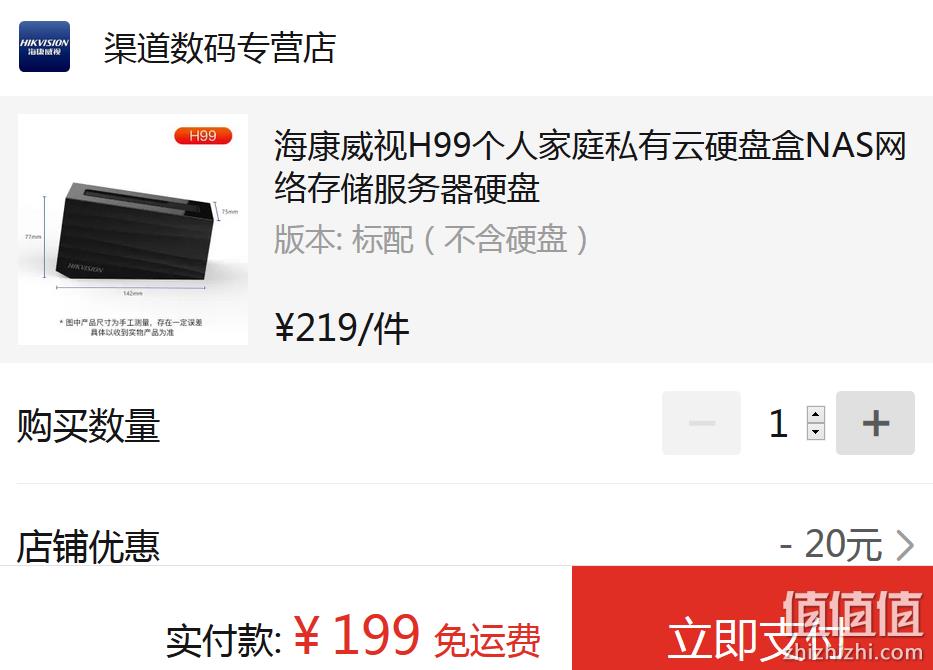Click the red H99 badge on product image

[x=203, y=136]
